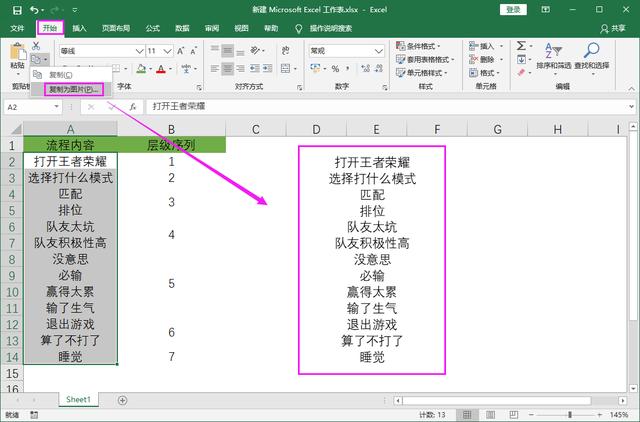This screenshot has width=640, height=422.
Task: Toggle Align Left horizontal alignment
Action: (x=215, y=68)
